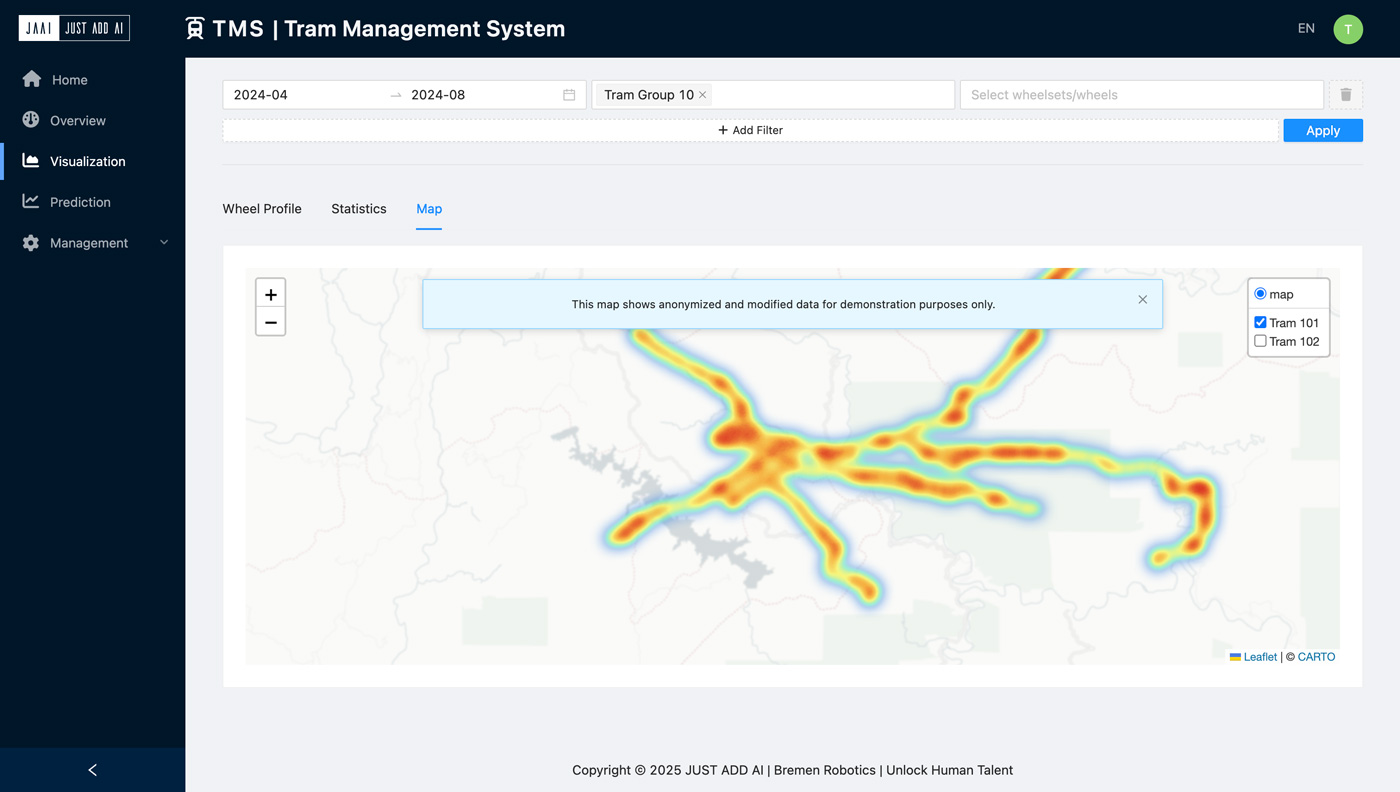Dismiss the demonstration data notice
1400x792 pixels.
click(1143, 300)
